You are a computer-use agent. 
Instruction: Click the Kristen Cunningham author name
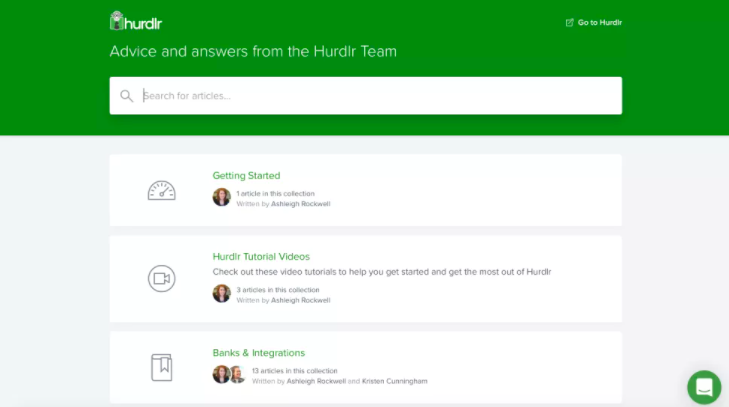pyautogui.click(x=394, y=381)
